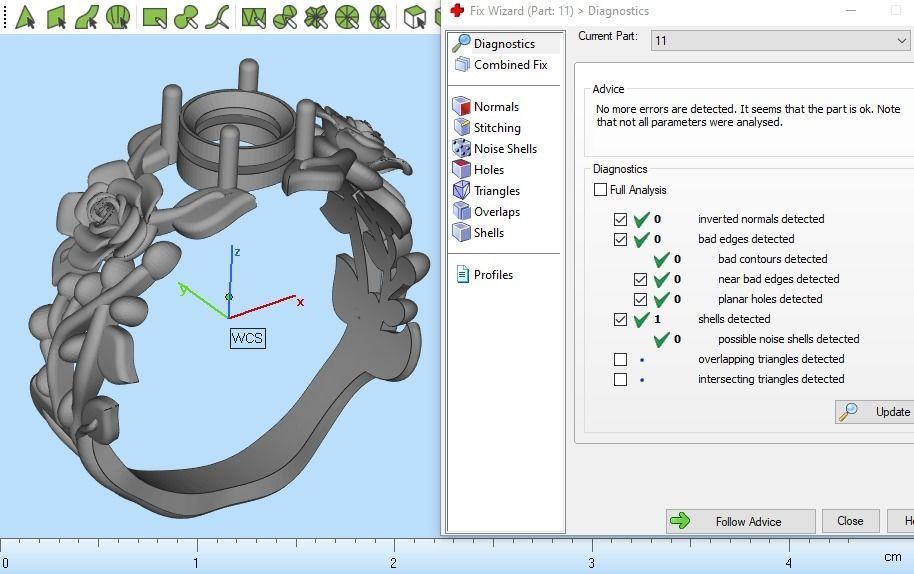Pick the zigzag-triangle rectangle marking tool
The width and height of the screenshot is (914, 574).
coord(254,17)
